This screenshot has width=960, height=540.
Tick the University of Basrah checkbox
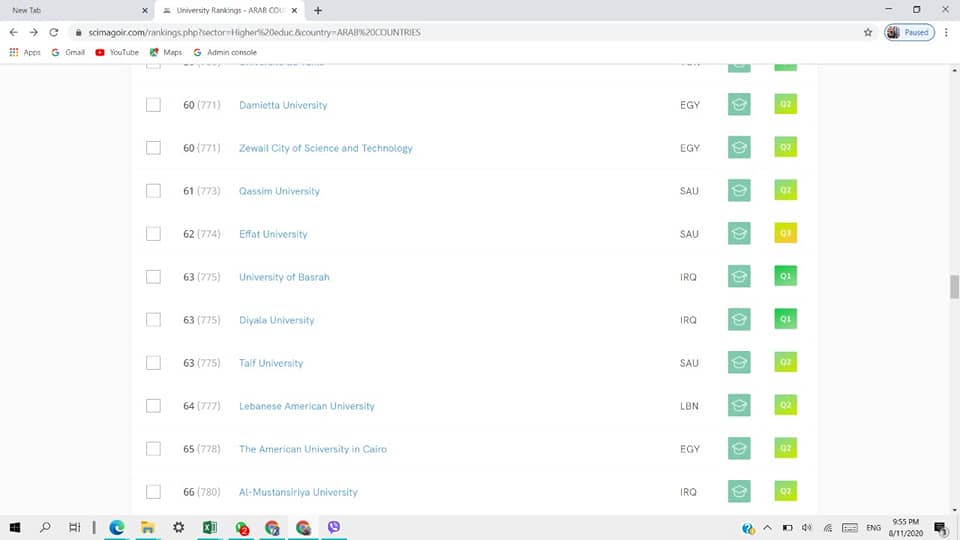click(153, 277)
